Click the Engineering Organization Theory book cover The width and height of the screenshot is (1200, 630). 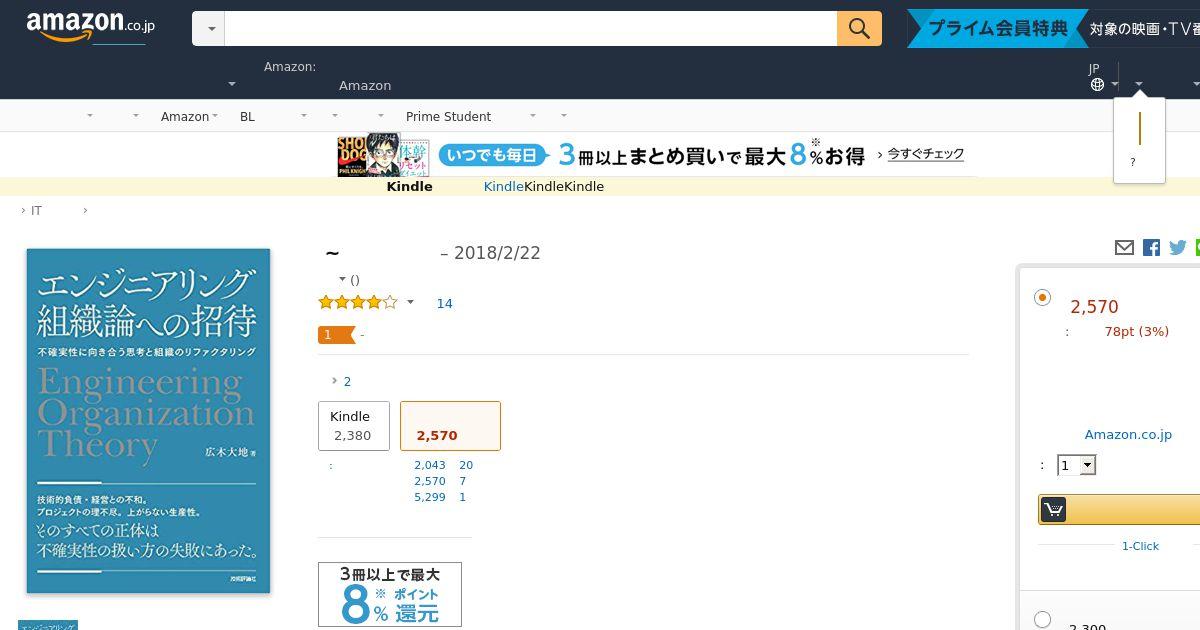148,421
